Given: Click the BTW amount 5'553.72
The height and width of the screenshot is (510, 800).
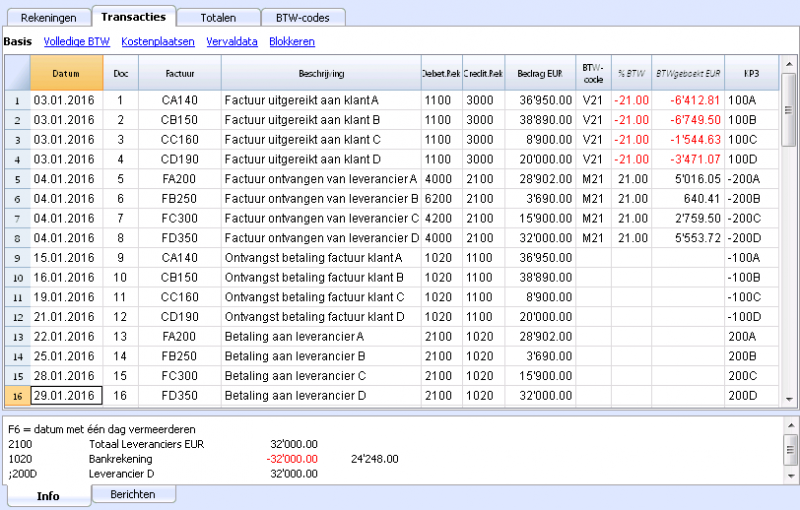Looking at the screenshot, I should coord(688,238).
